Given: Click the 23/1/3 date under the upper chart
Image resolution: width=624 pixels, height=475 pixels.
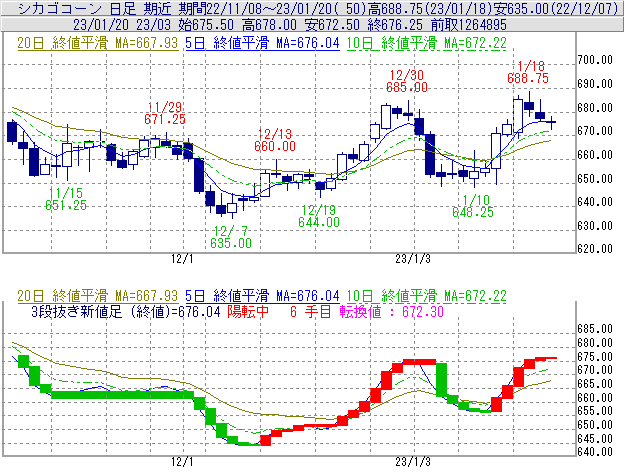Looking at the screenshot, I should [413, 259].
